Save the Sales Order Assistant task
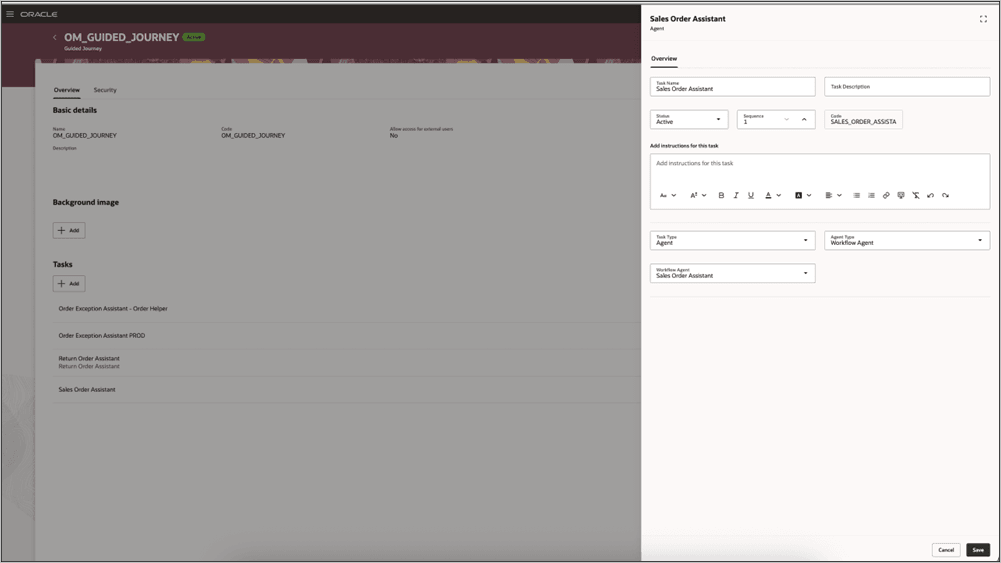The height and width of the screenshot is (563, 1001). tap(978, 550)
